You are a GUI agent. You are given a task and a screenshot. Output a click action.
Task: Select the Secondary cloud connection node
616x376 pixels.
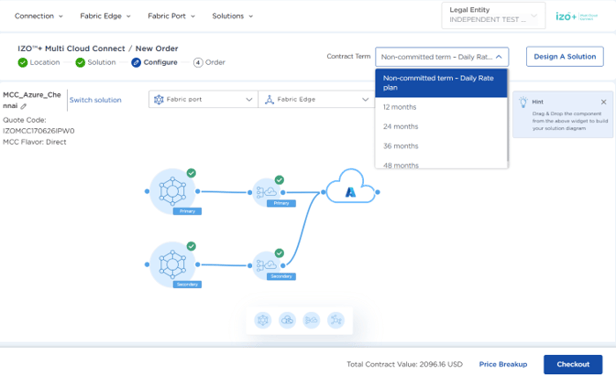click(x=266, y=265)
